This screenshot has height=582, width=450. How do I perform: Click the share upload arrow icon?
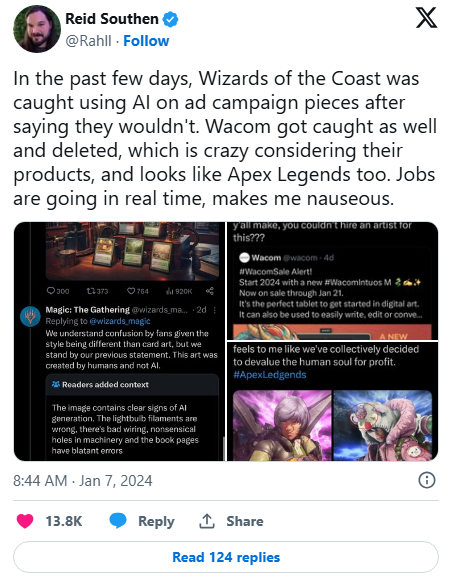click(x=207, y=521)
